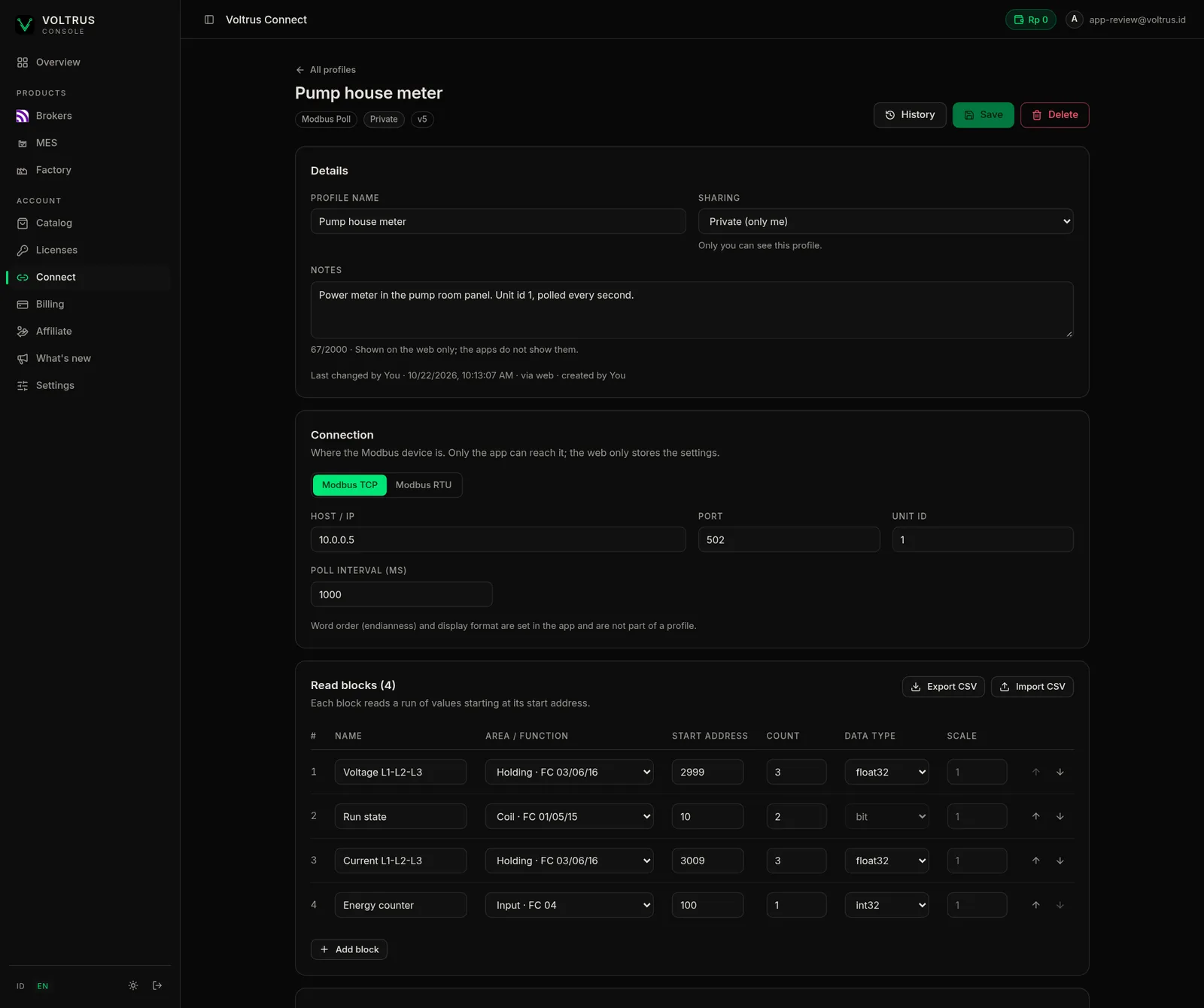
Task: Open data type dropdown for Current L1-L2-L3
Action: coord(886,861)
